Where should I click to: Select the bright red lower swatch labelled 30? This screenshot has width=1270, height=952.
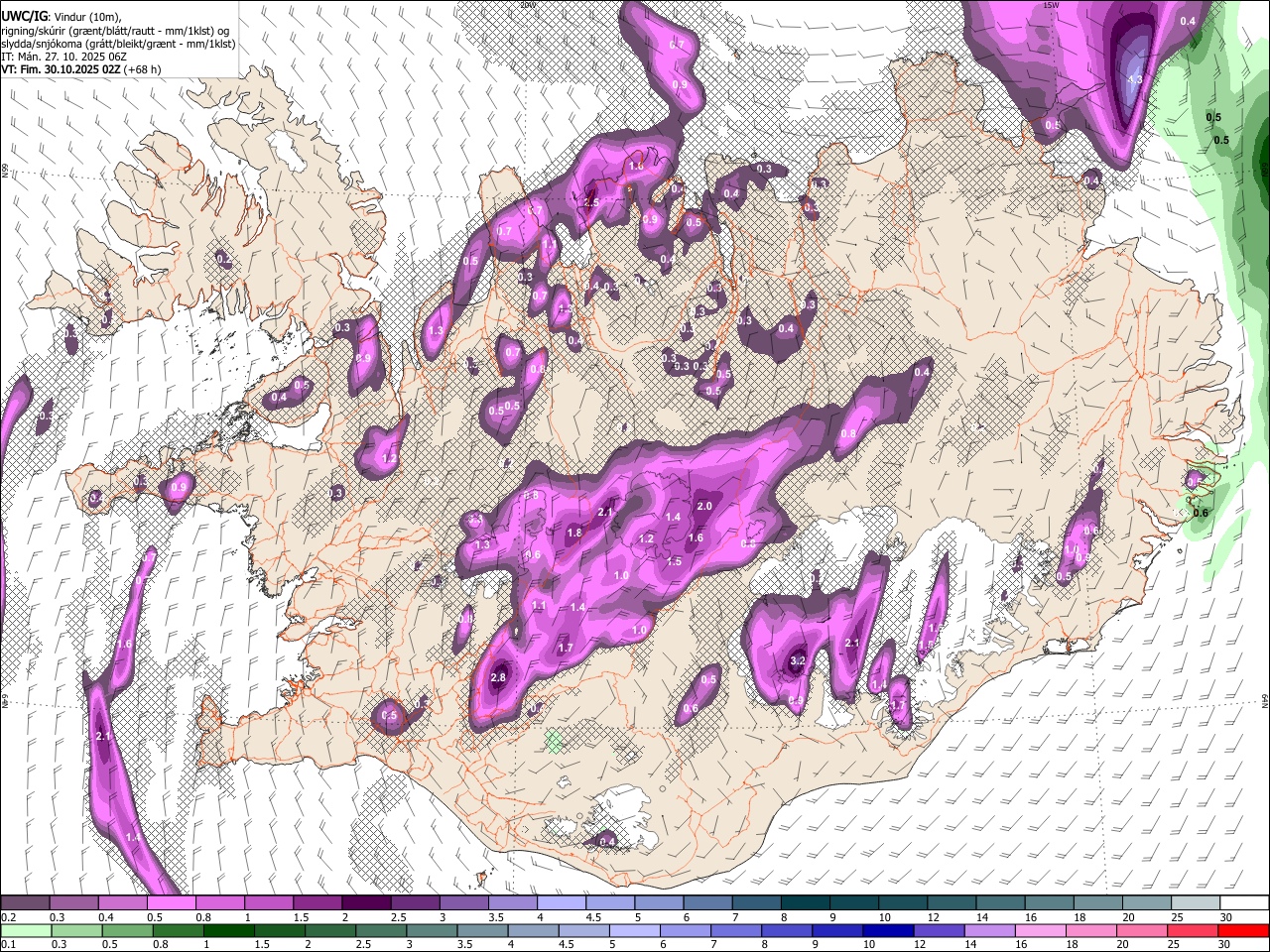pos(1243,931)
